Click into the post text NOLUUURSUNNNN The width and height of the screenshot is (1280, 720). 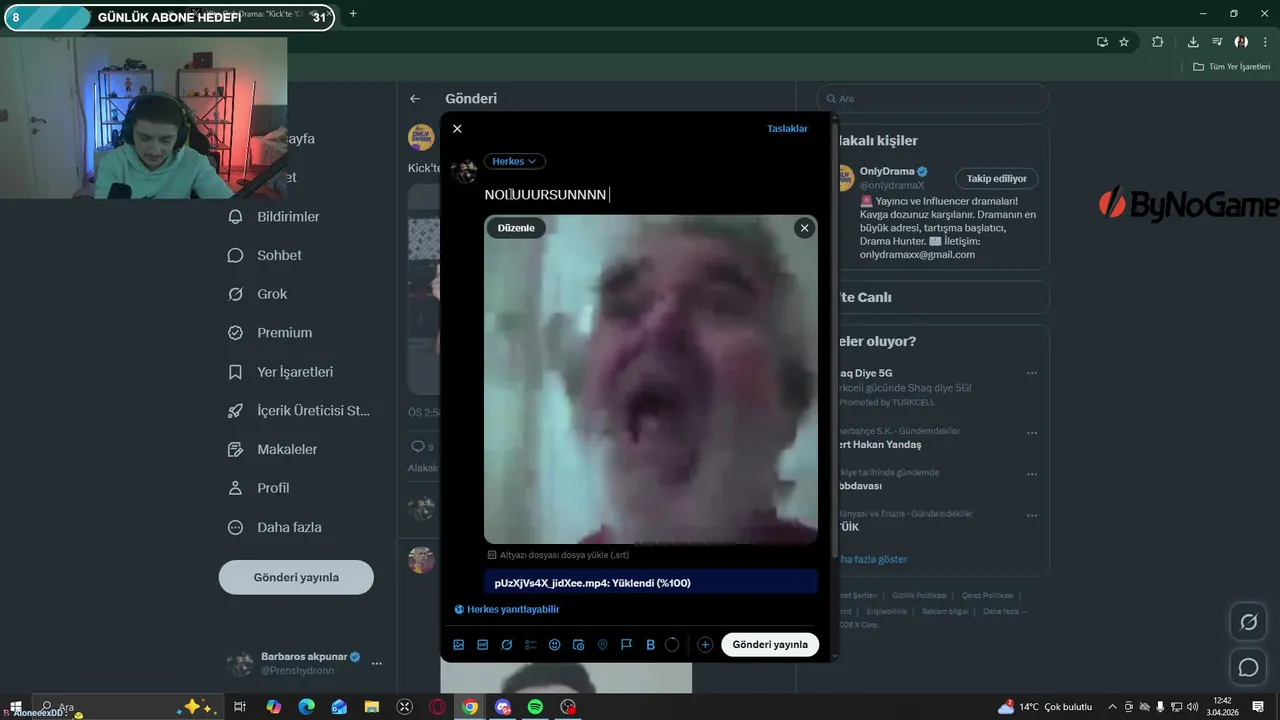(545, 195)
